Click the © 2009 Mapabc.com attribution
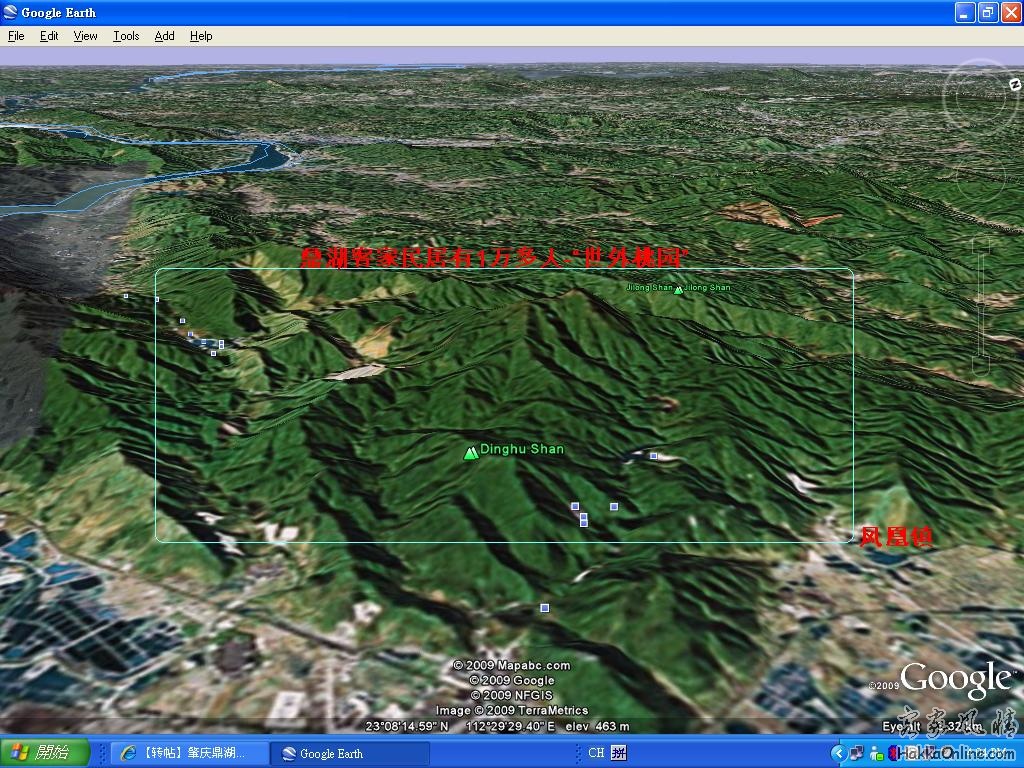This screenshot has height=768, width=1024. (x=512, y=665)
